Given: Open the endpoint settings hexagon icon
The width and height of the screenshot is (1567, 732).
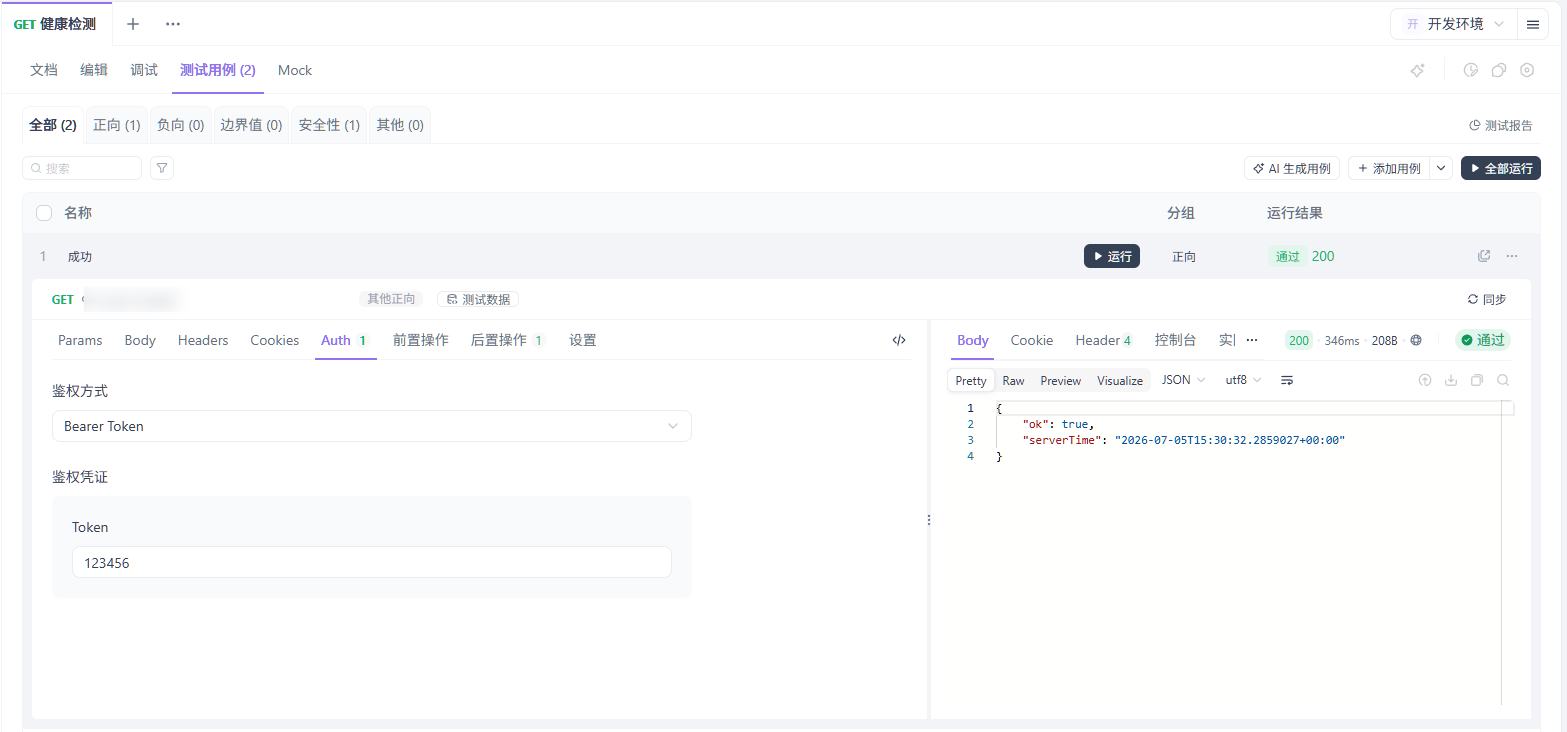Looking at the screenshot, I should (1527, 70).
